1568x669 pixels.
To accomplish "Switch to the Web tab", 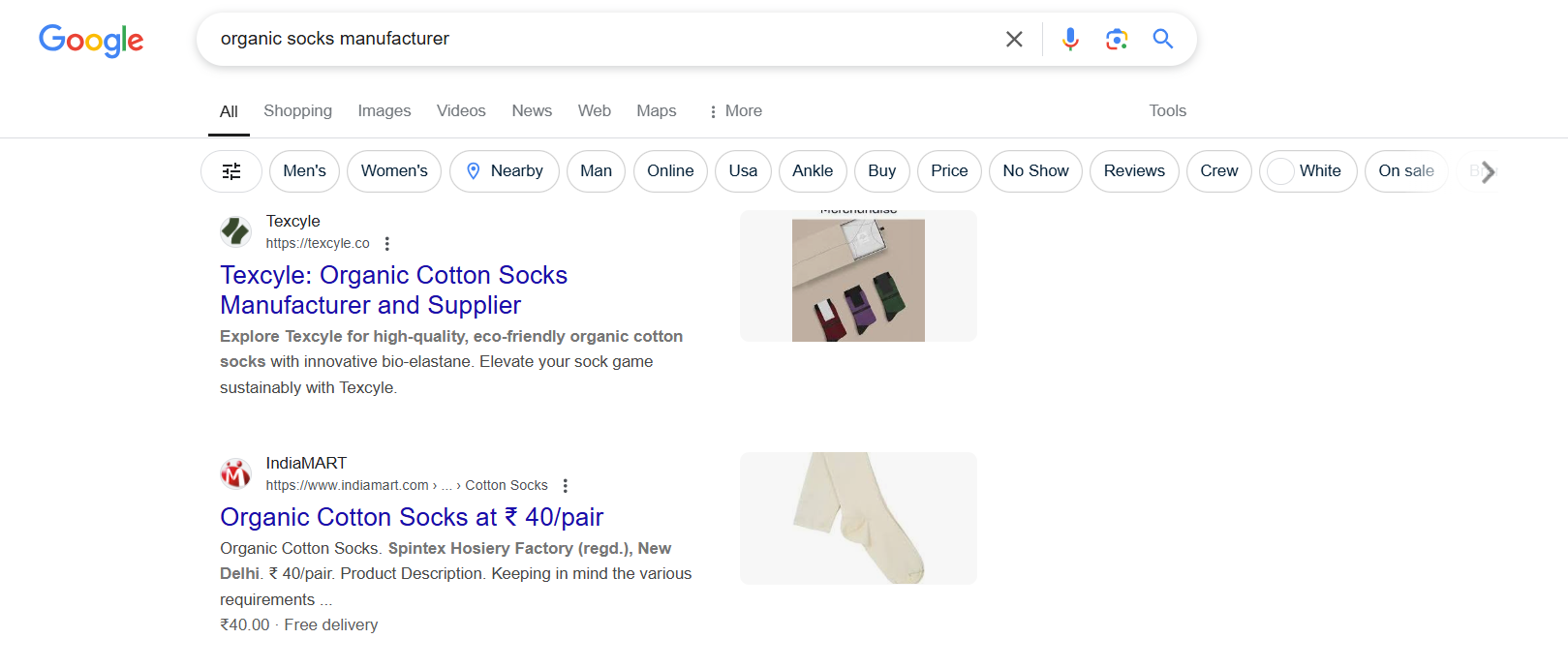I will [x=595, y=111].
